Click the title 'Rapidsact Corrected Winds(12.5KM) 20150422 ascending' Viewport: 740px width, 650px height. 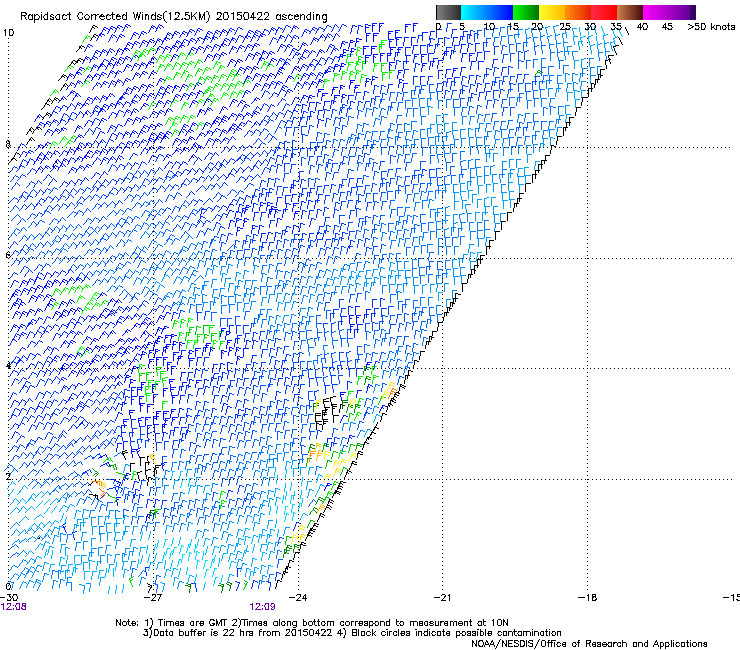point(174,17)
